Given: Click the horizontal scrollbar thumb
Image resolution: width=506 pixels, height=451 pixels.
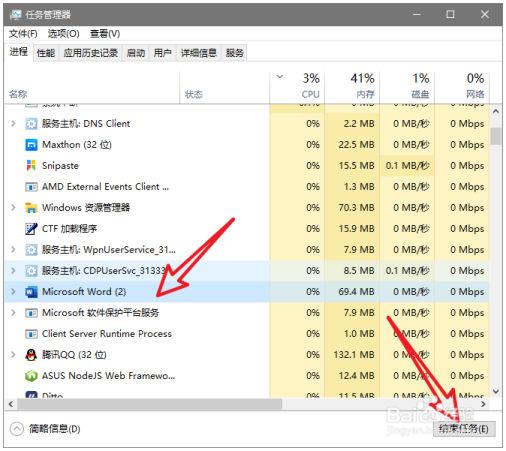Looking at the screenshot, I should [150, 404].
